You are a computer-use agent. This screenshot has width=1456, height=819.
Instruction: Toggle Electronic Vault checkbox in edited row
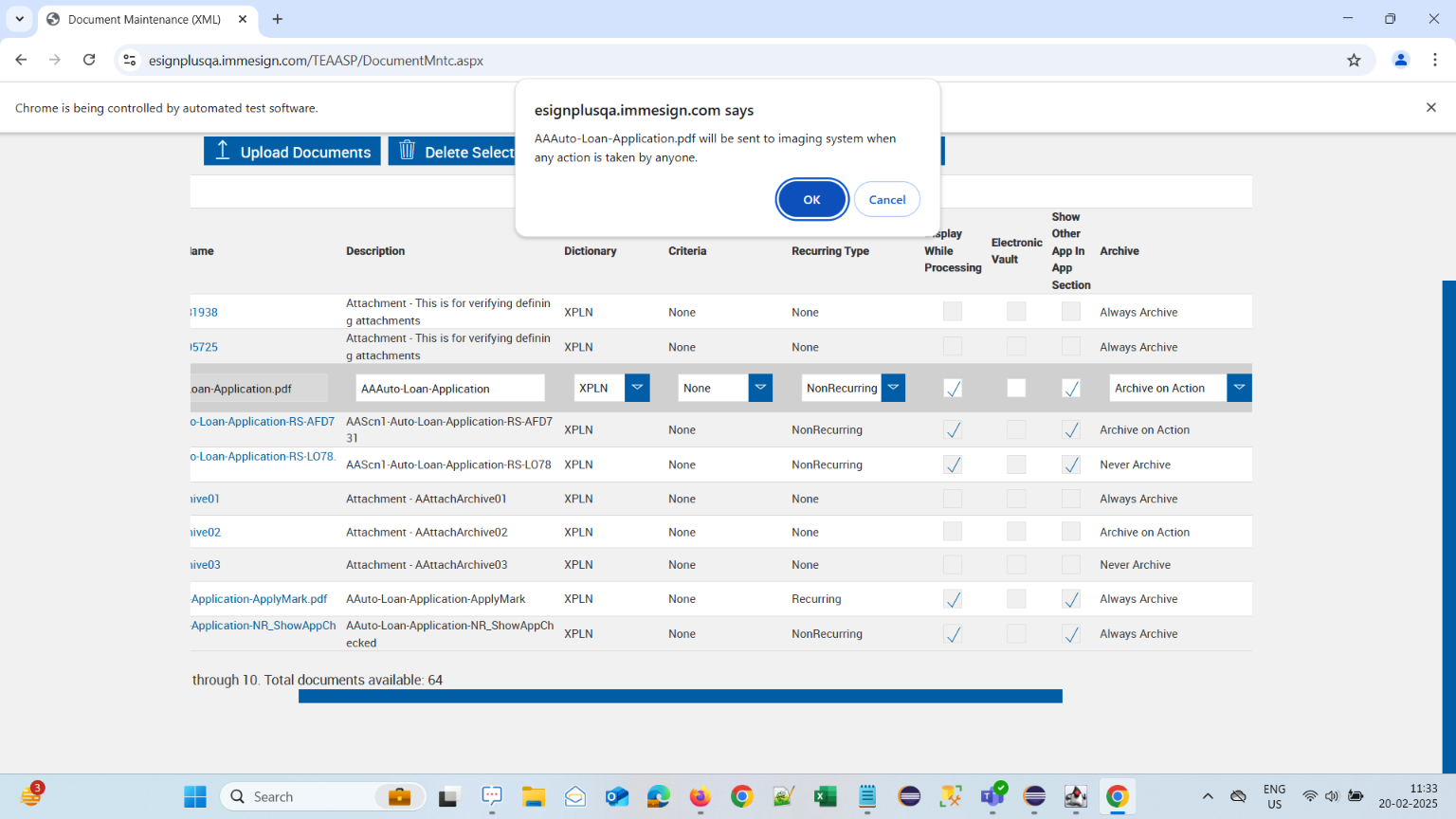[1016, 389]
